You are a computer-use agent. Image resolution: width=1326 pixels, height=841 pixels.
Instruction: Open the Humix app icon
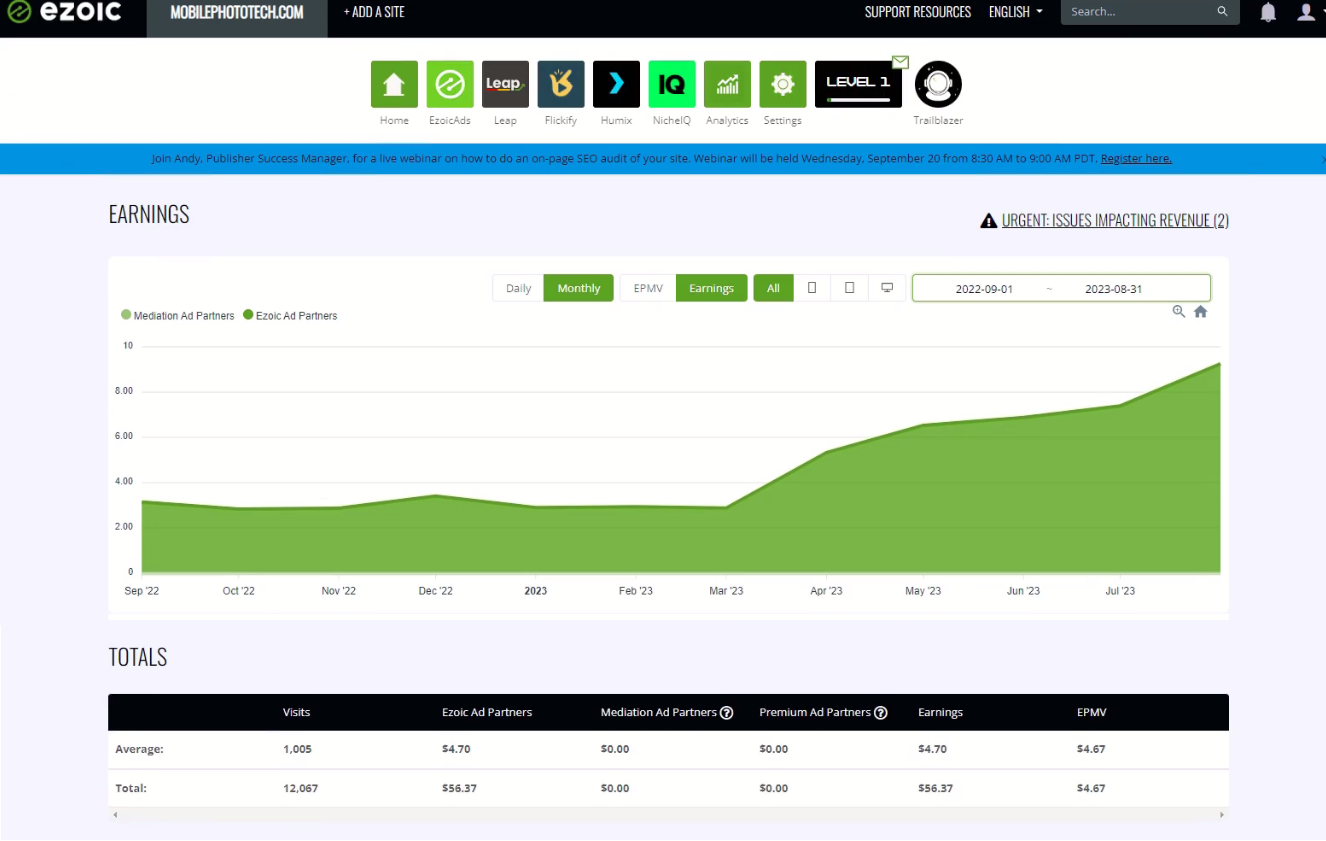[616, 84]
